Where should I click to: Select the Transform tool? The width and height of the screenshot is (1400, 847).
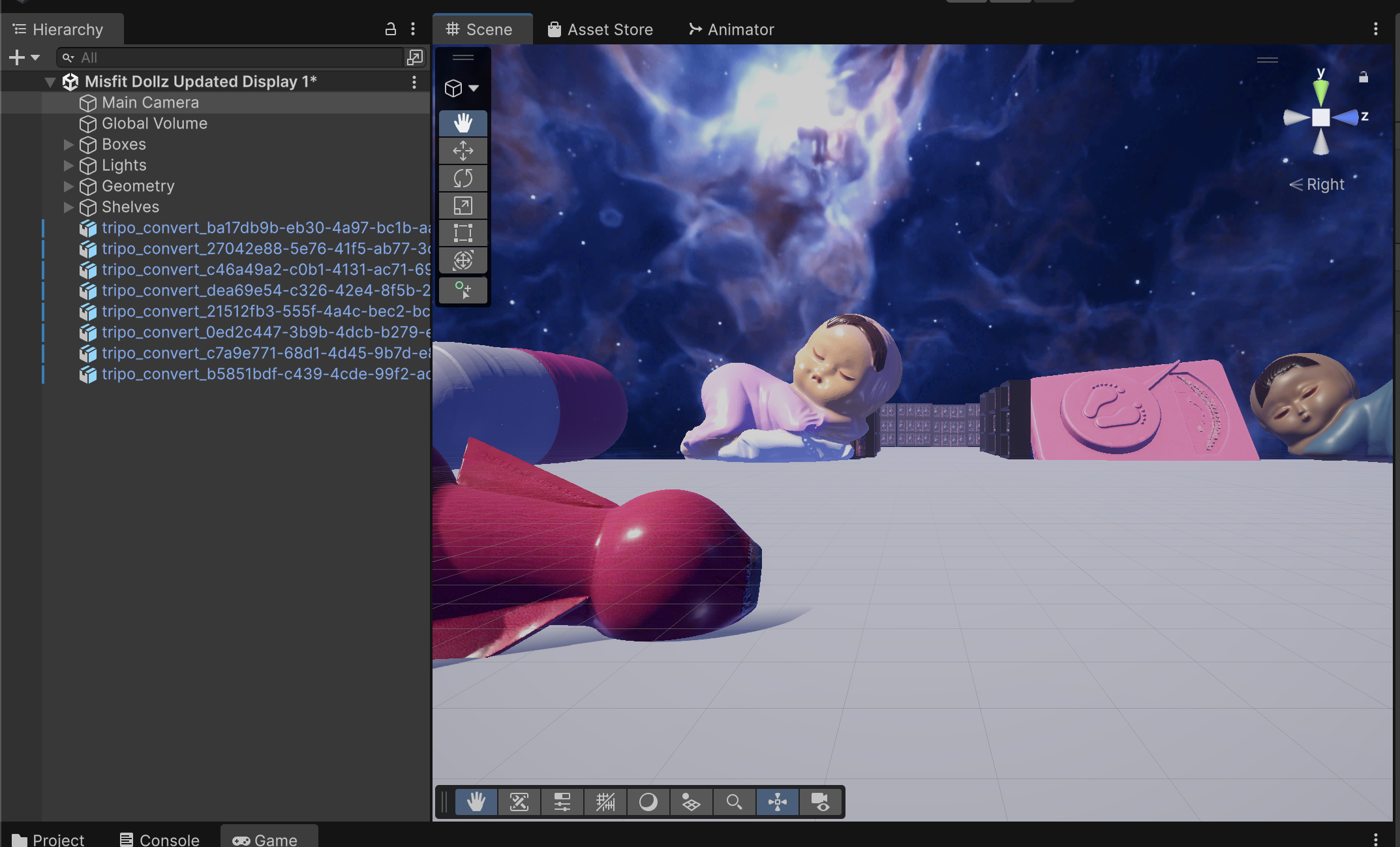click(x=463, y=260)
